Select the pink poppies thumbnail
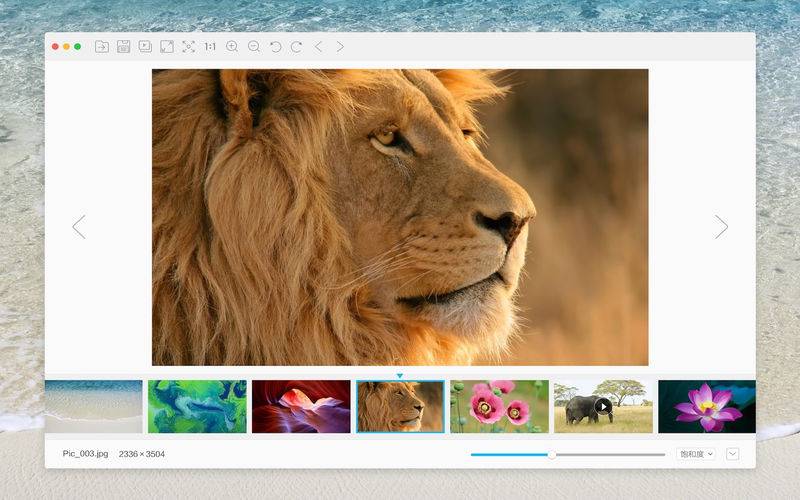This screenshot has height=500, width=800. [x=499, y=407]
